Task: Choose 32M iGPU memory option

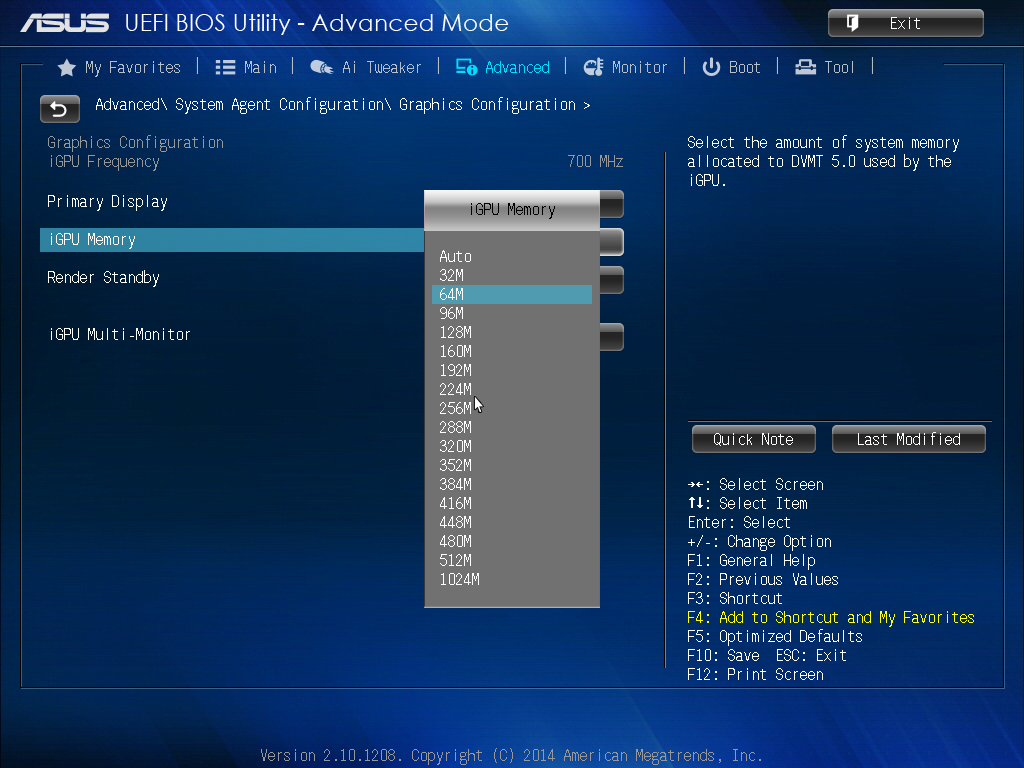Action: 512,276
